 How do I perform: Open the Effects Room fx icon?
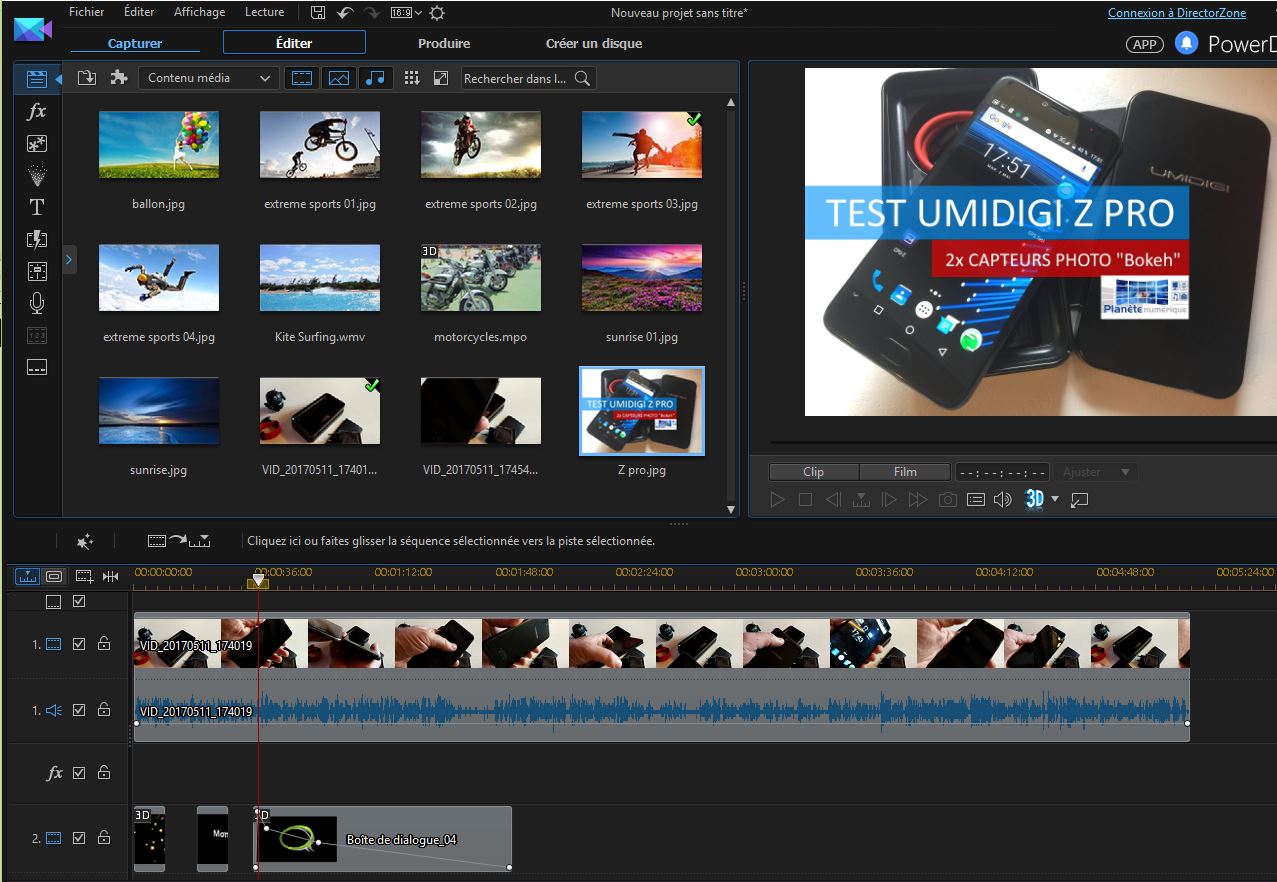point(37,111)
